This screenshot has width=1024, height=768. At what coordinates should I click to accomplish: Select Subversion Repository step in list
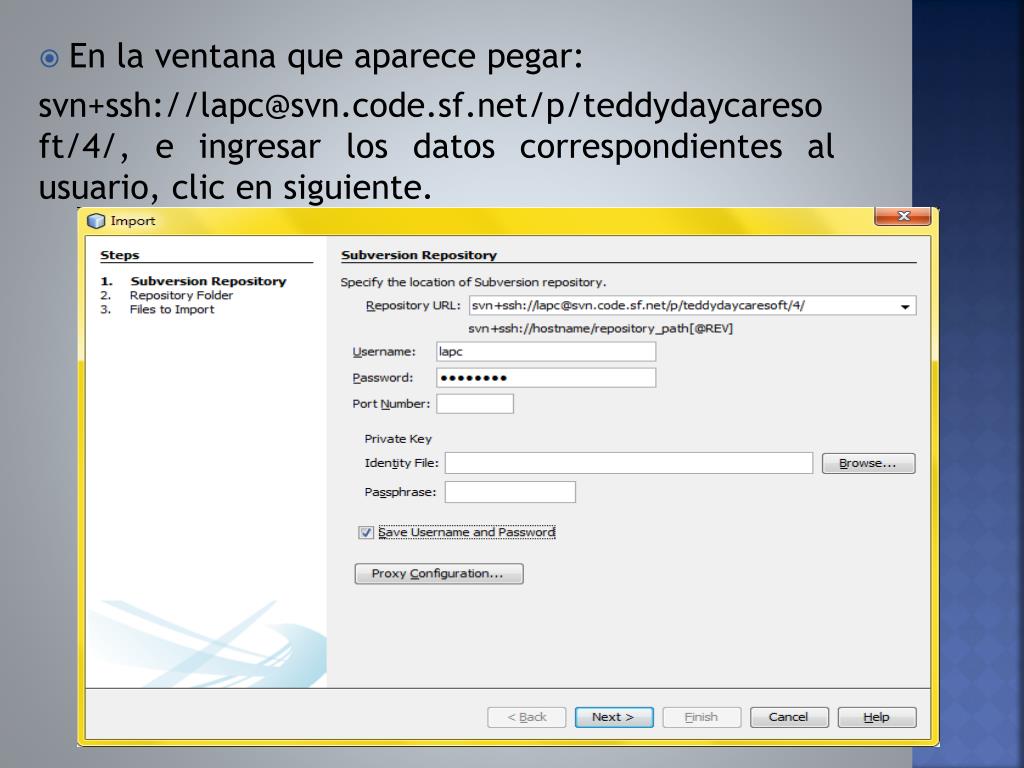[x=208, y=281]
